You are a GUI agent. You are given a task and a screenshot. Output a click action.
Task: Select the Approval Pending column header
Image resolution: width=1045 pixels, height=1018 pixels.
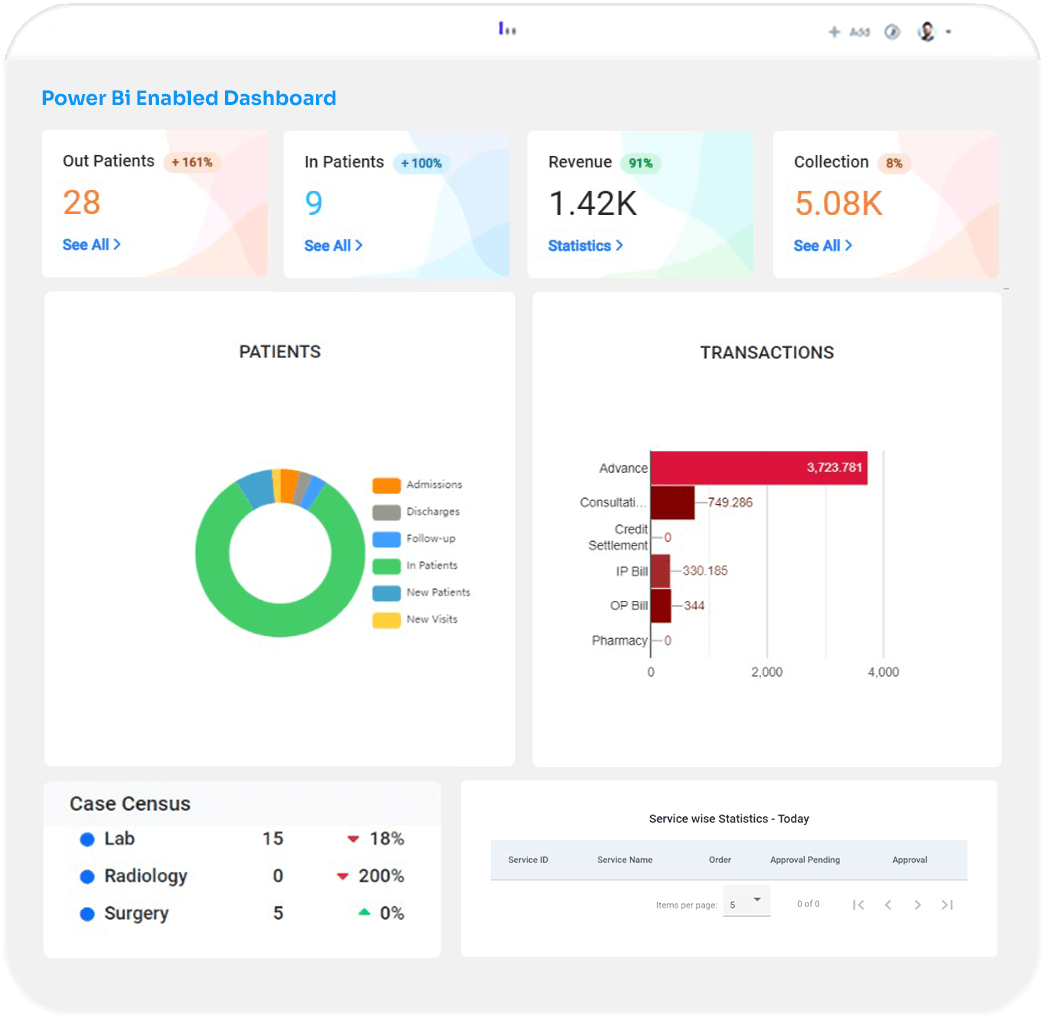pos(804,860)
